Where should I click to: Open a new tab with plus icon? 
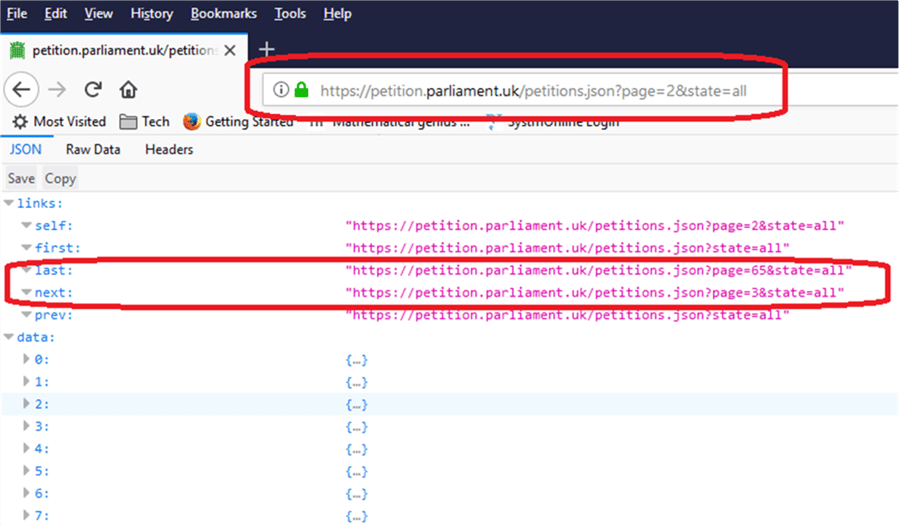[x=267, y=50]
